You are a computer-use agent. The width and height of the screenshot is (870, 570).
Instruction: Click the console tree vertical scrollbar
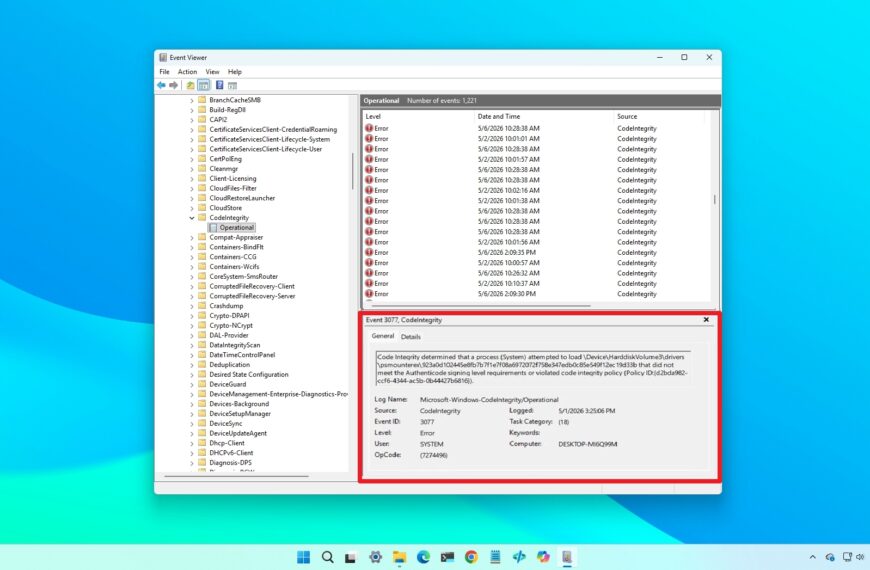click(x=352, y=172)
